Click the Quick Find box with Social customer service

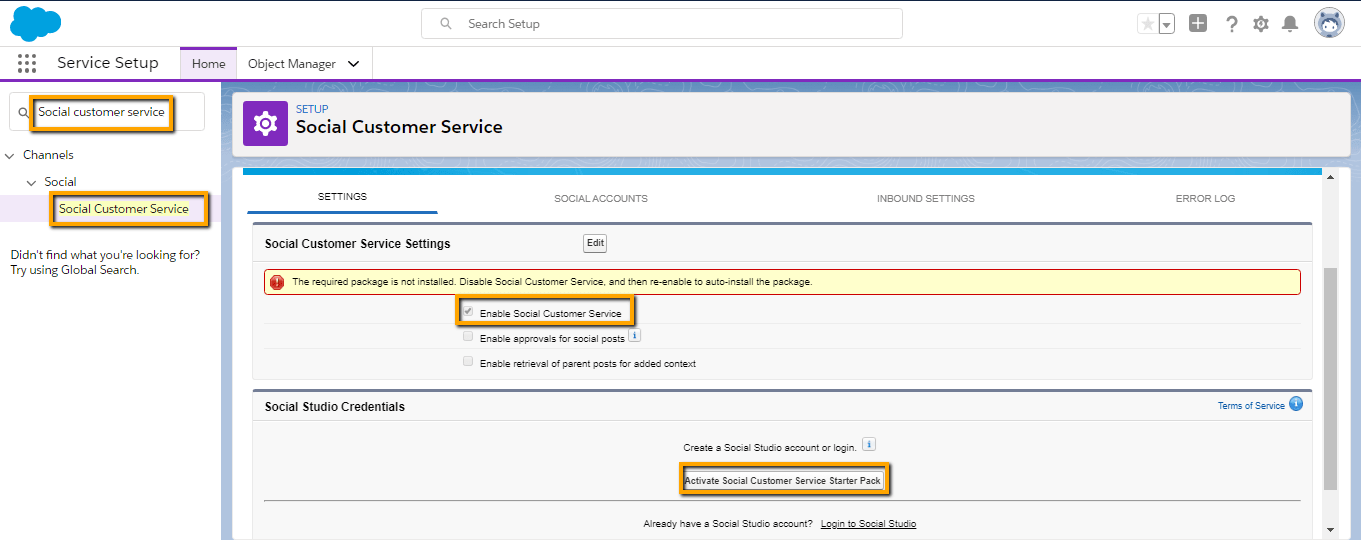(x=107, y=112)
